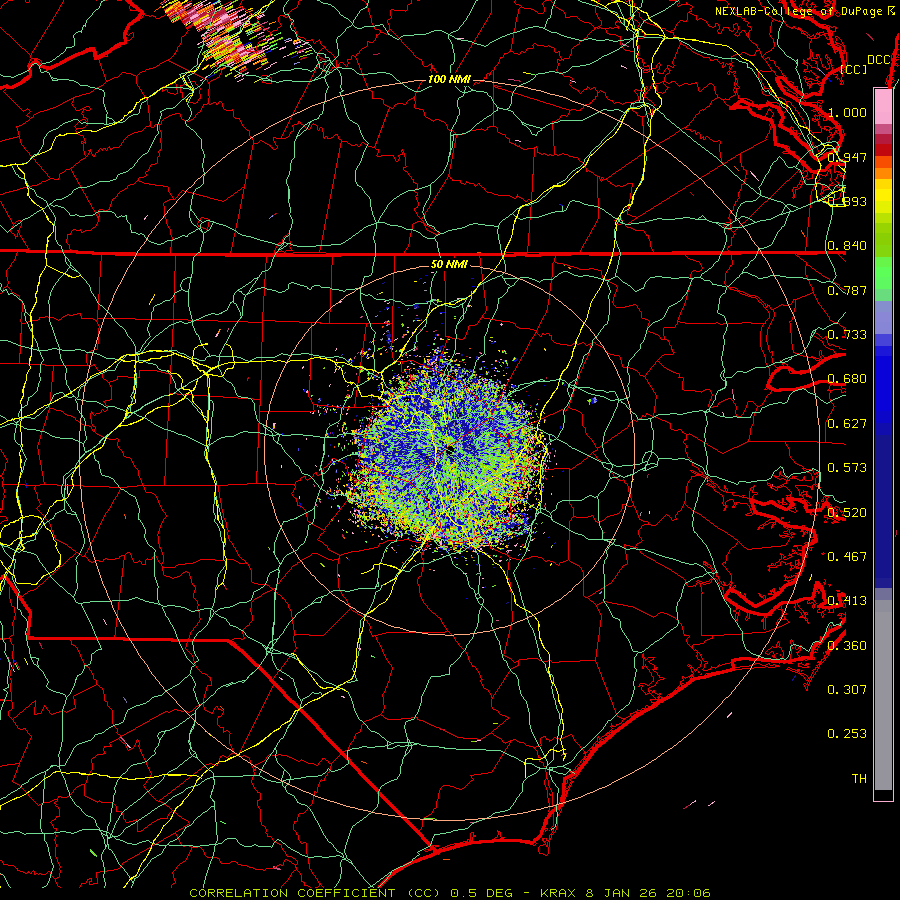
Task: Select the 1.000 value on the scale
Action: click(x=847, y=112)
